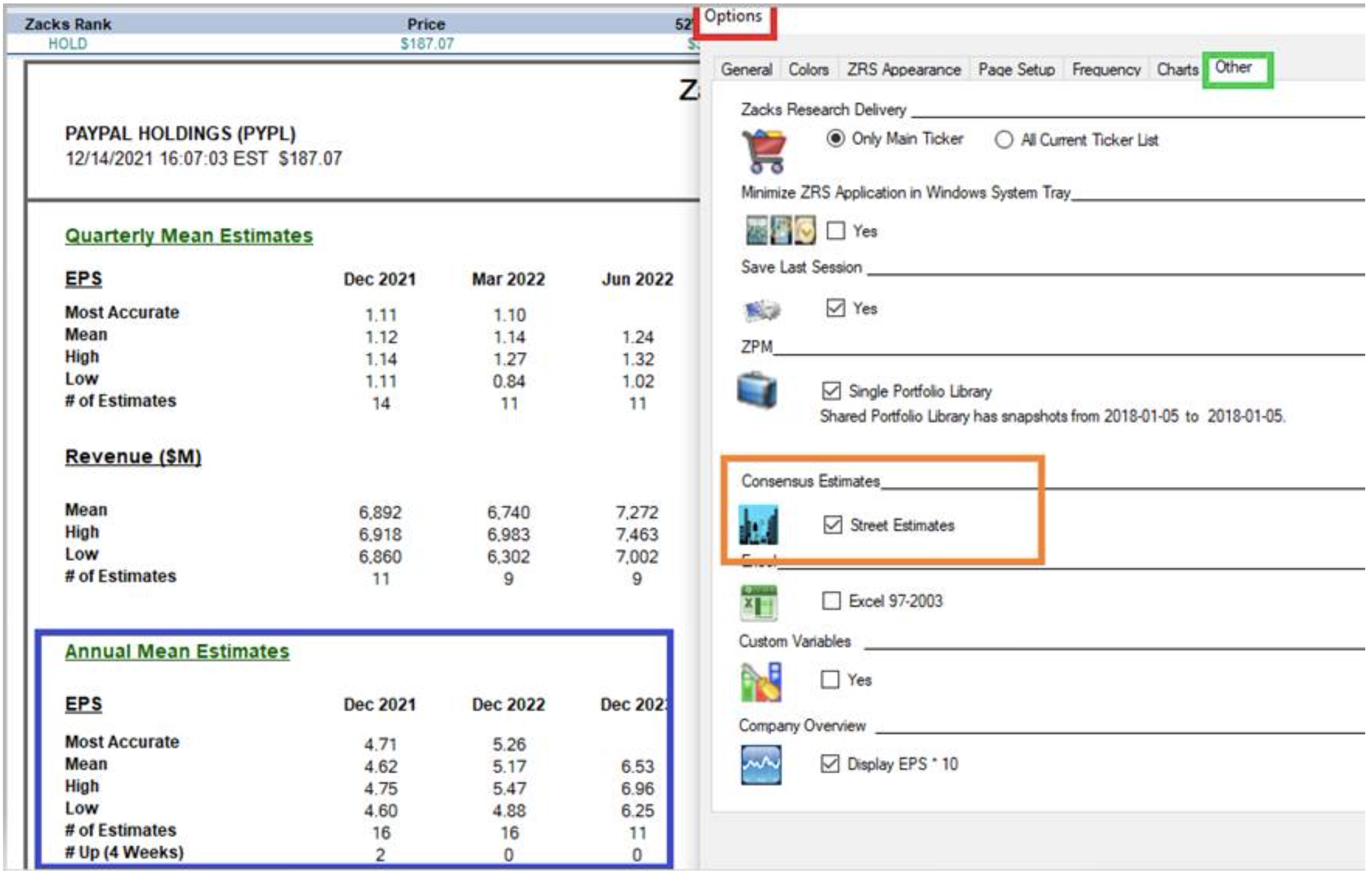Click the quarterly EPS heading link

tap(83, 278)
